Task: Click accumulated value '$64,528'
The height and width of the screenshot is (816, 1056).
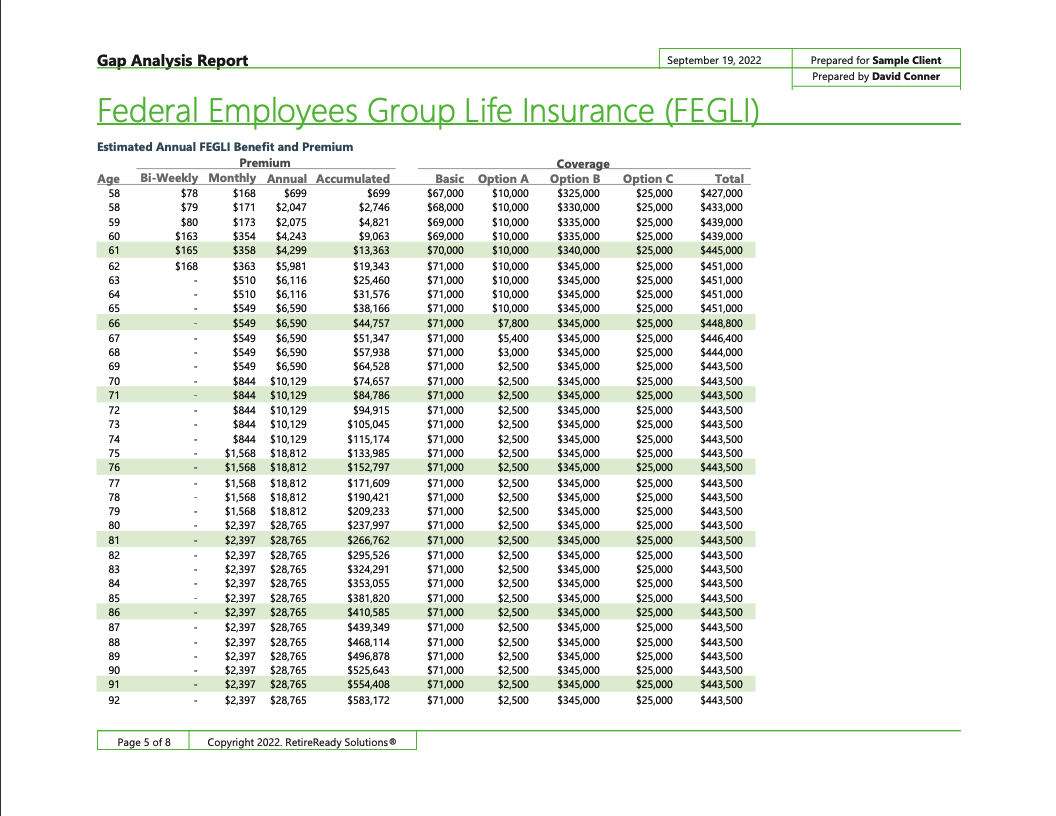Action: click(371, 366)
